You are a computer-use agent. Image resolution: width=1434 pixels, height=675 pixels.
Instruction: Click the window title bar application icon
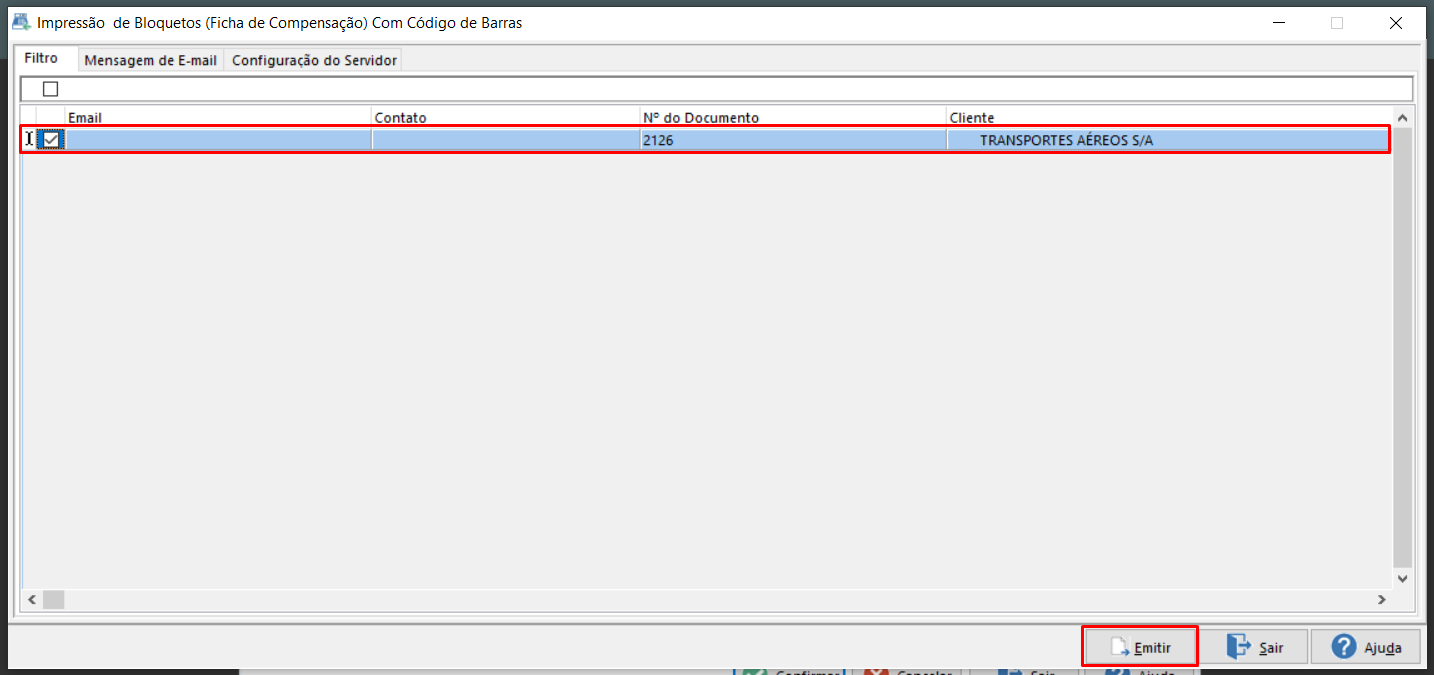(20, 21)
